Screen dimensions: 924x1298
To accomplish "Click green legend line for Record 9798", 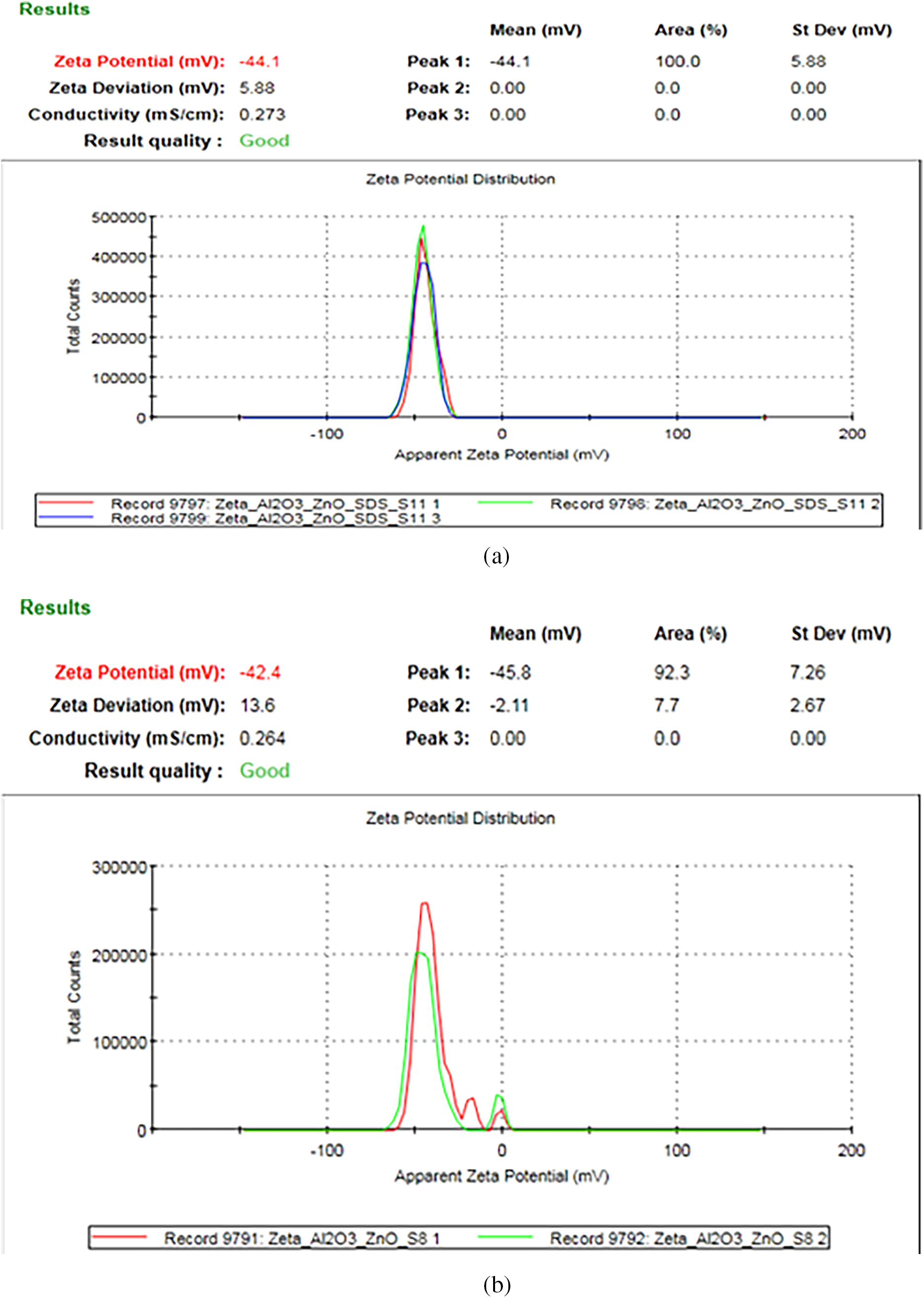I will [504, 503].
